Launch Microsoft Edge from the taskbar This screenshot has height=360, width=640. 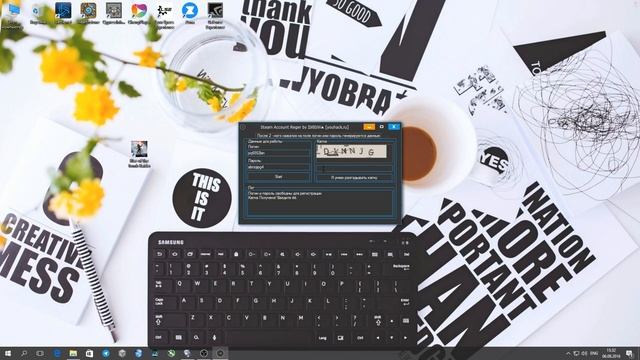(57, 353)
